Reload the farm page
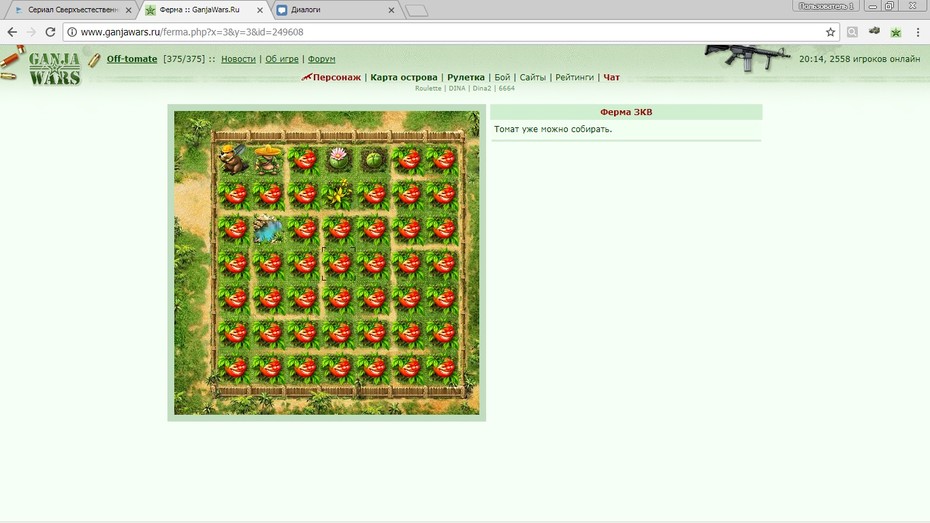The height and width of the screenshot is (523, 930). click(x=50, y=32)
